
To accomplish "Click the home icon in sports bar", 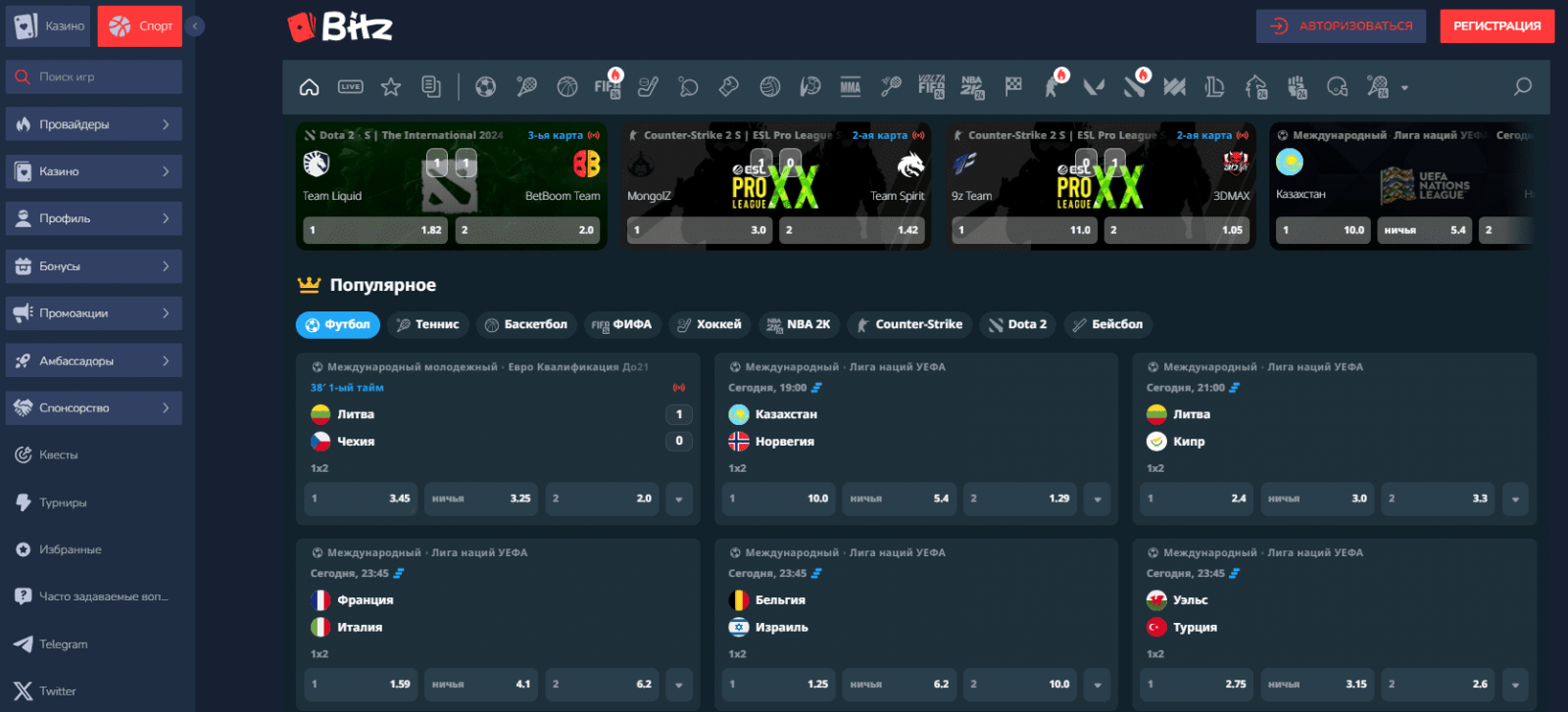I will click(x=309, y=87).
